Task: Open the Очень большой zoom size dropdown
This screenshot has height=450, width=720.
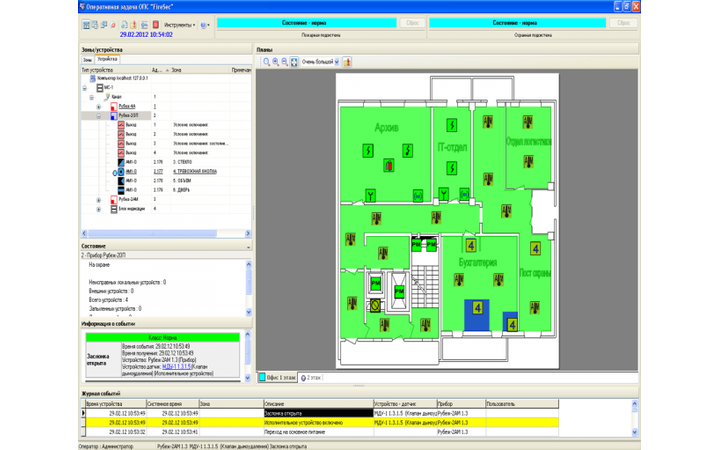Action: (336, 62)
